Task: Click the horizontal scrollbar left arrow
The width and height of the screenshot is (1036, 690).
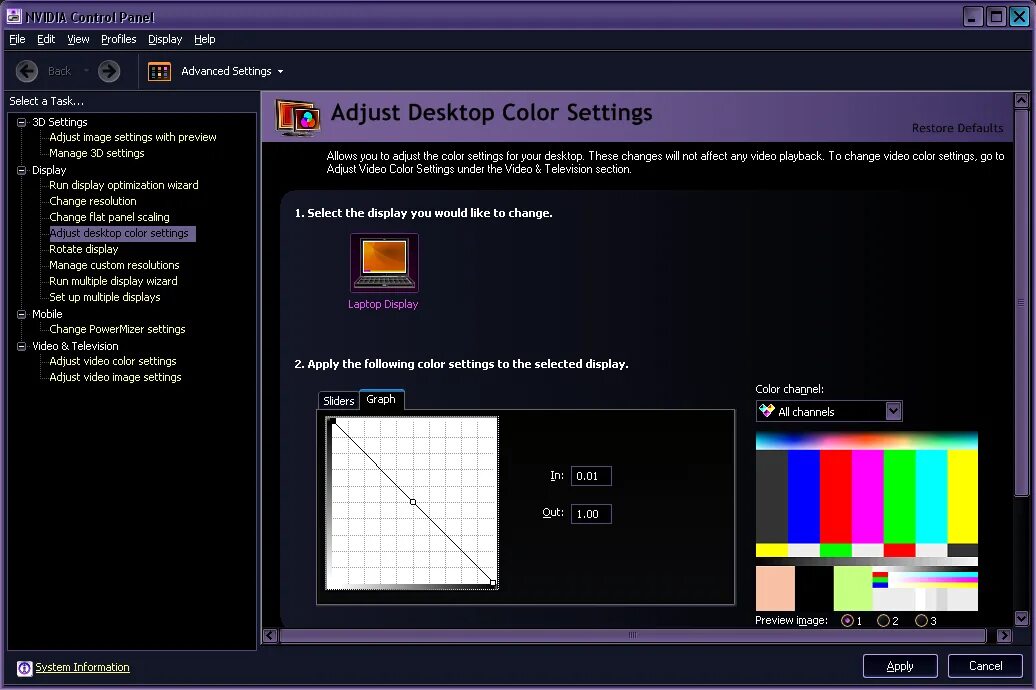Action: click(x=270, y=636)
